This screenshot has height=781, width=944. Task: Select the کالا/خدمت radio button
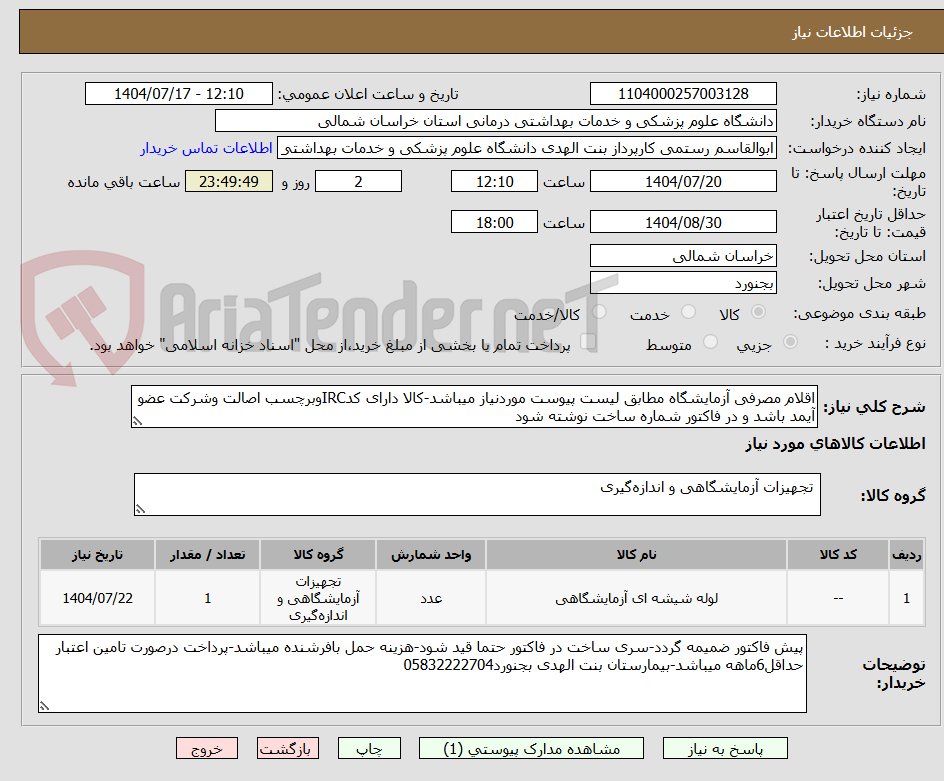599,313
